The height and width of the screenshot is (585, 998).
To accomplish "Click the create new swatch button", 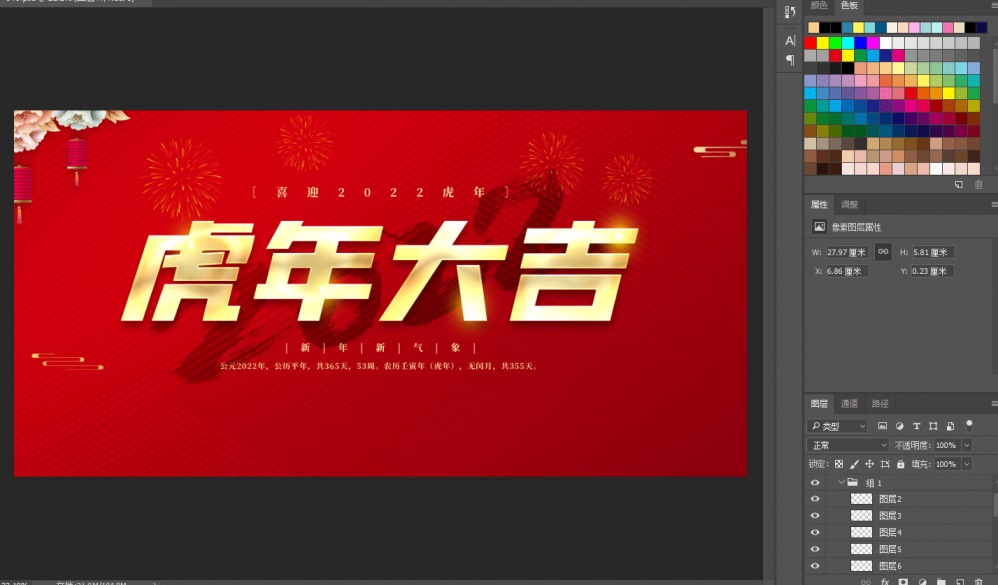I will [957, 184].
